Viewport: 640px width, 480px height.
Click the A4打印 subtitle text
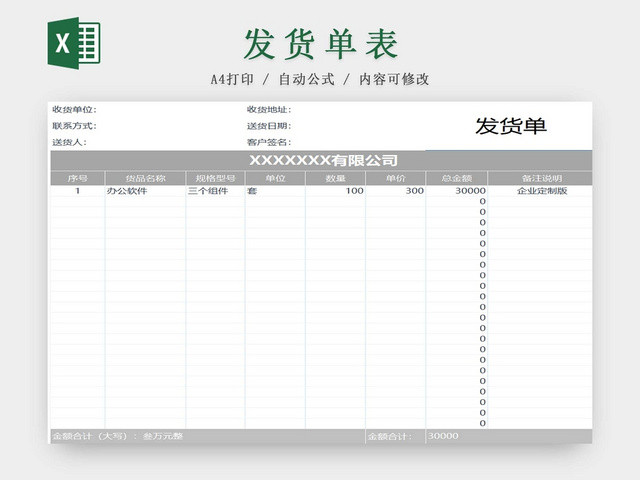(232, 79)
